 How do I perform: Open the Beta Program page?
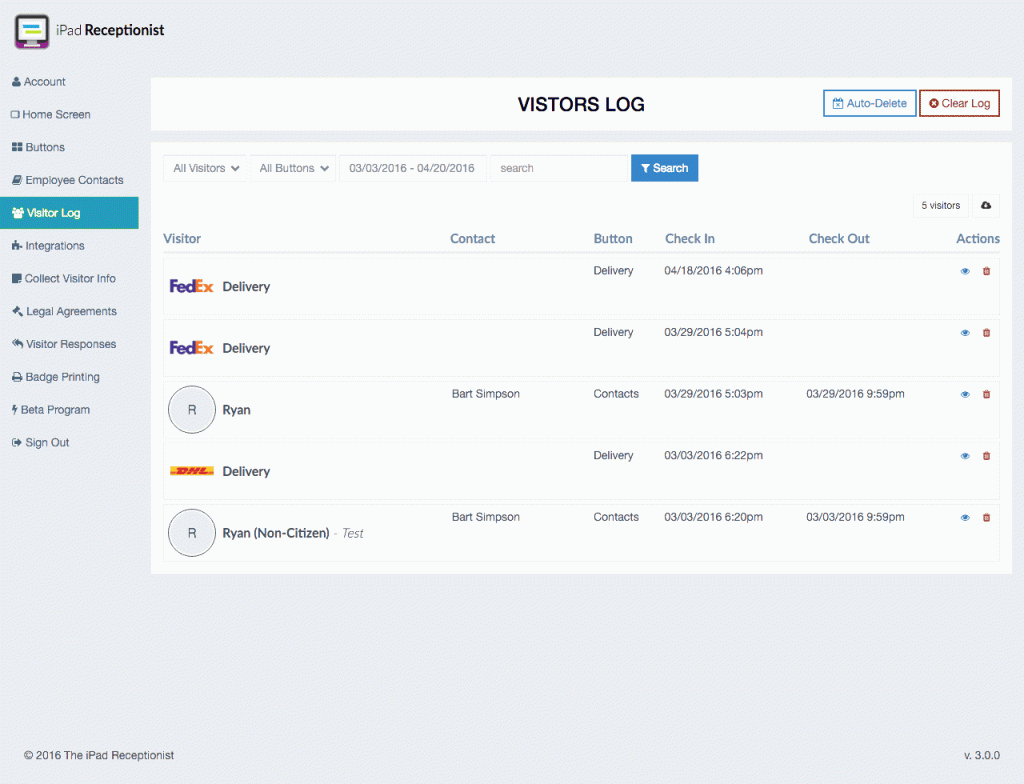click(55, 410)
